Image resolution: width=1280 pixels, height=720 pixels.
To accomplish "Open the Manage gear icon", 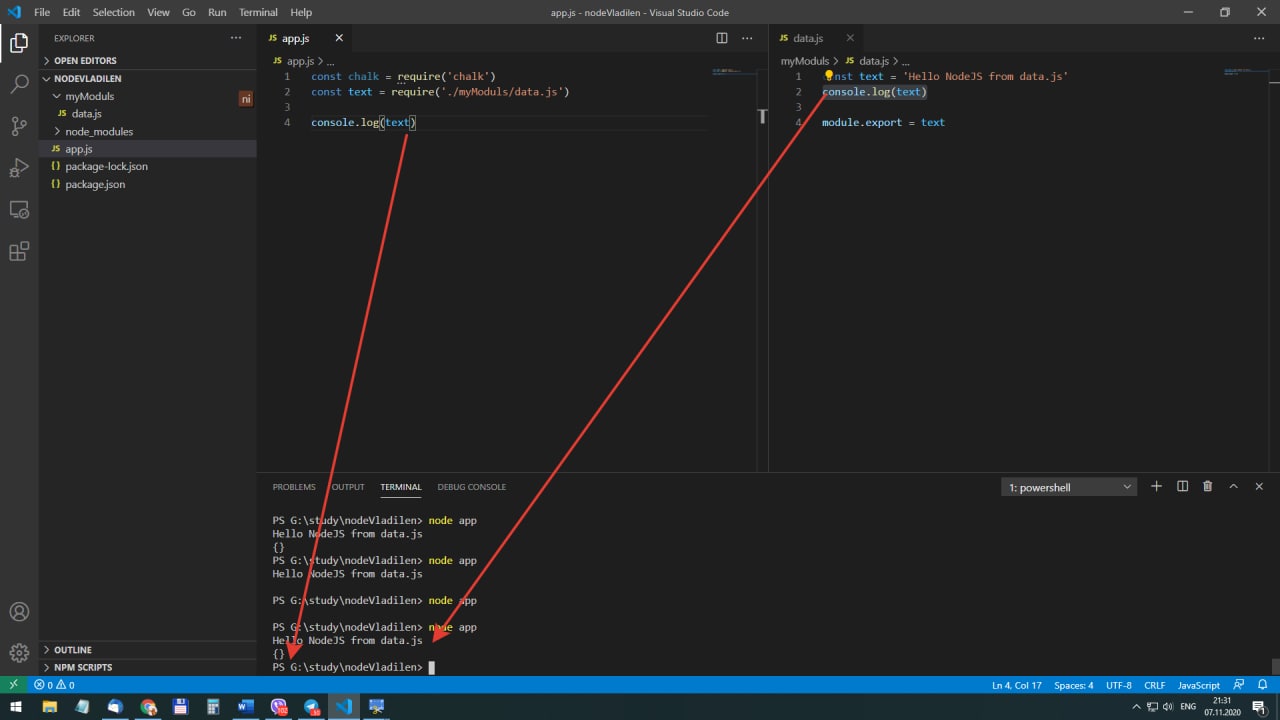I will [x=19, y=653].
